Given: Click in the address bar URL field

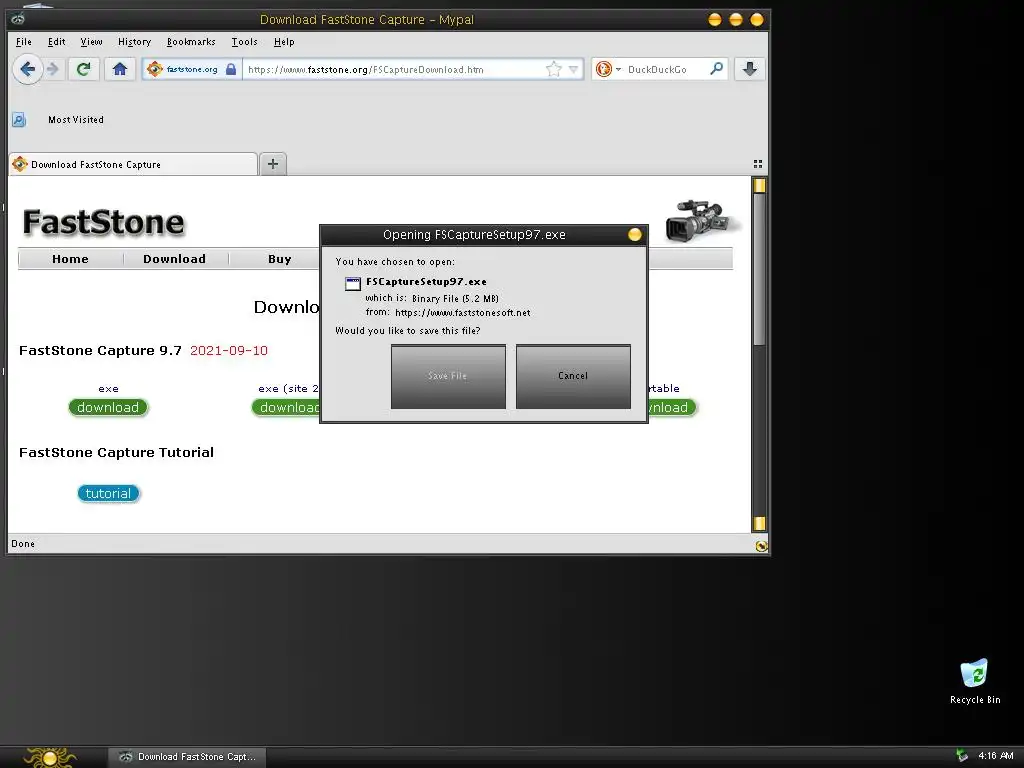Looking at the screenshot, I should [392, 69].
